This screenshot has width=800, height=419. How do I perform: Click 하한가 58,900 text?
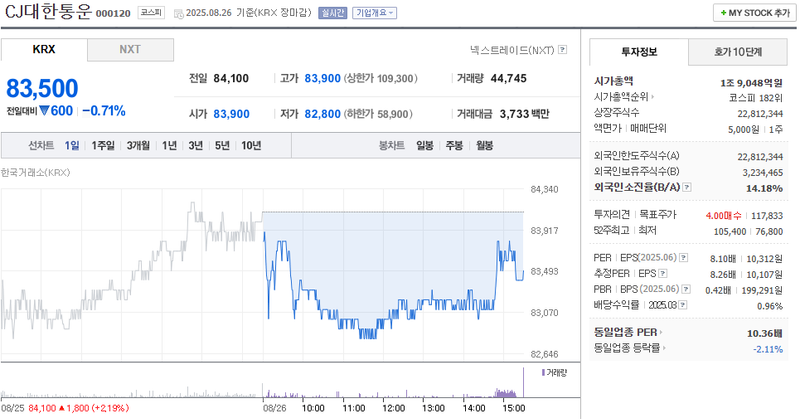click(x=378, y=114)
